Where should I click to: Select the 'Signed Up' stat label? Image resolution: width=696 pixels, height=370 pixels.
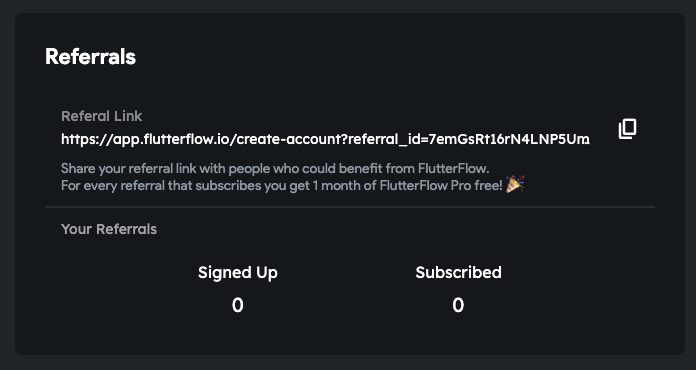(x=237, y=272)
